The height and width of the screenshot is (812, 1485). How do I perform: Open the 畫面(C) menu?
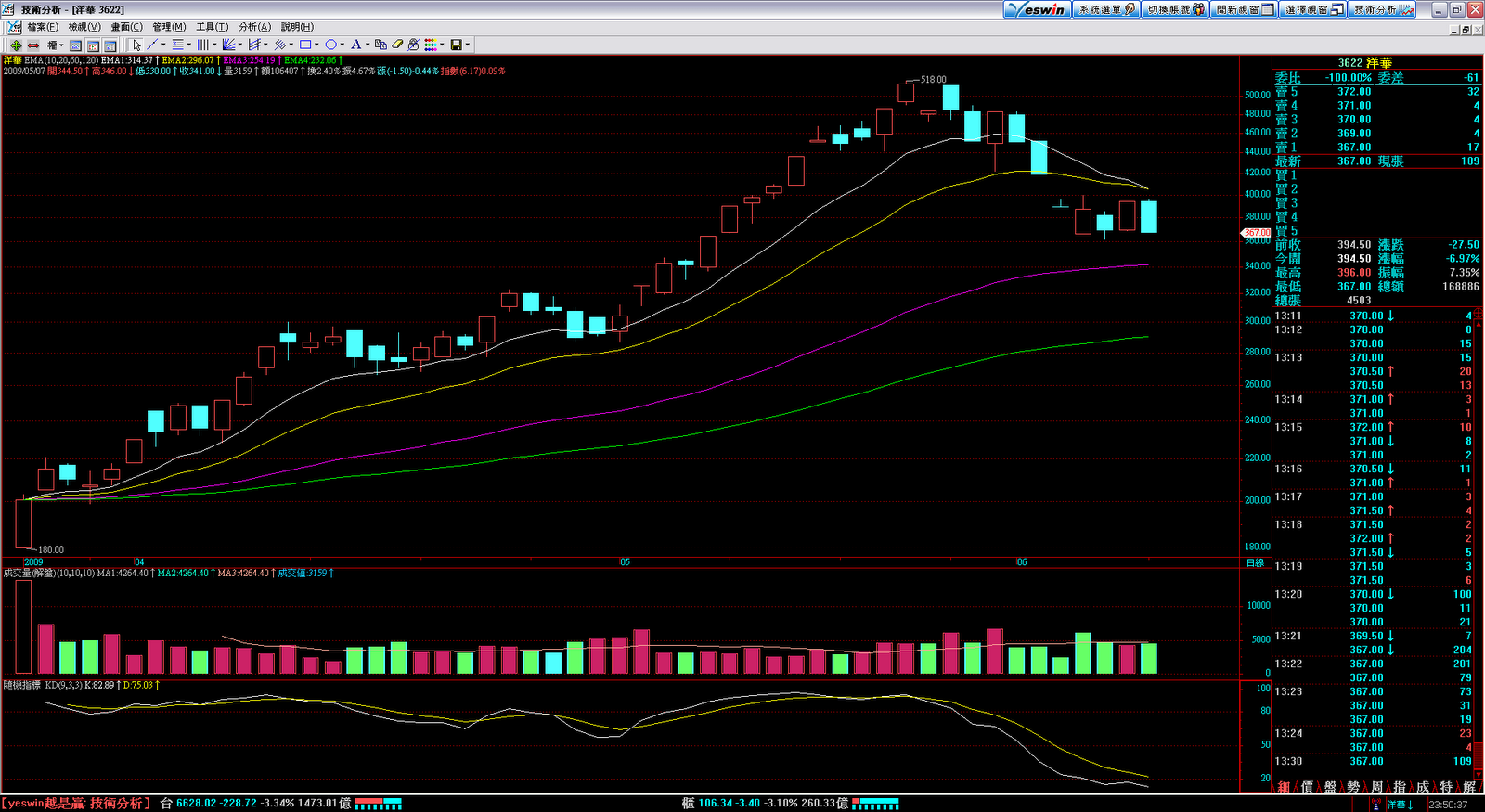coord(127,27)
